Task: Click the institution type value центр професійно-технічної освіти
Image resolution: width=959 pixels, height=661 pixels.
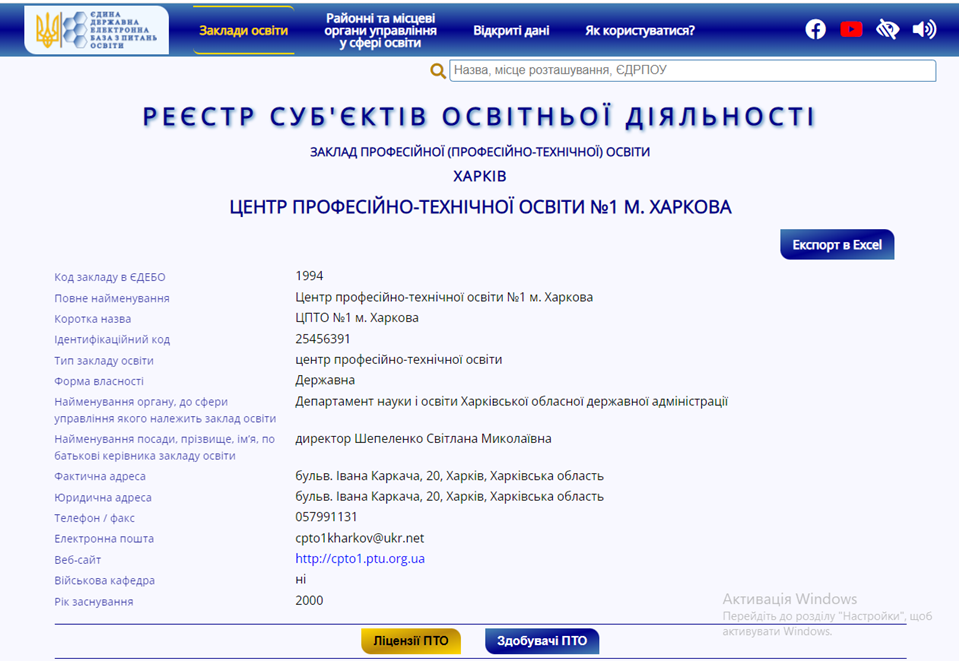Action: [398, 360]
